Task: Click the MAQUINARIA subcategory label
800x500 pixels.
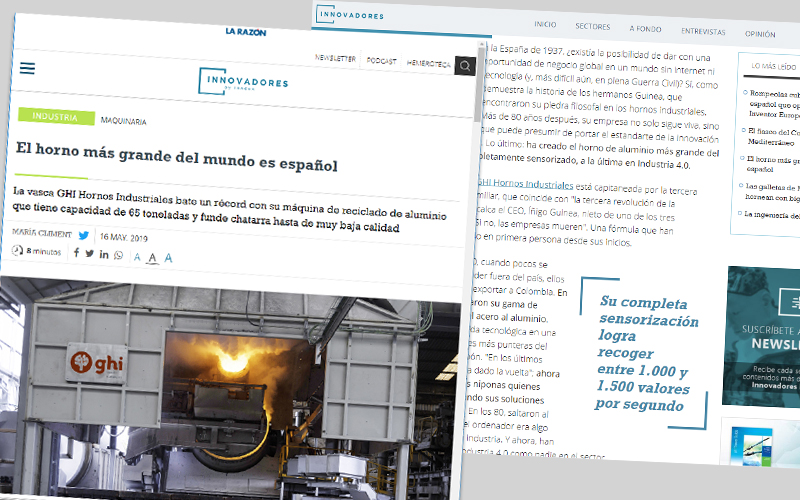Action: (123, 121)
